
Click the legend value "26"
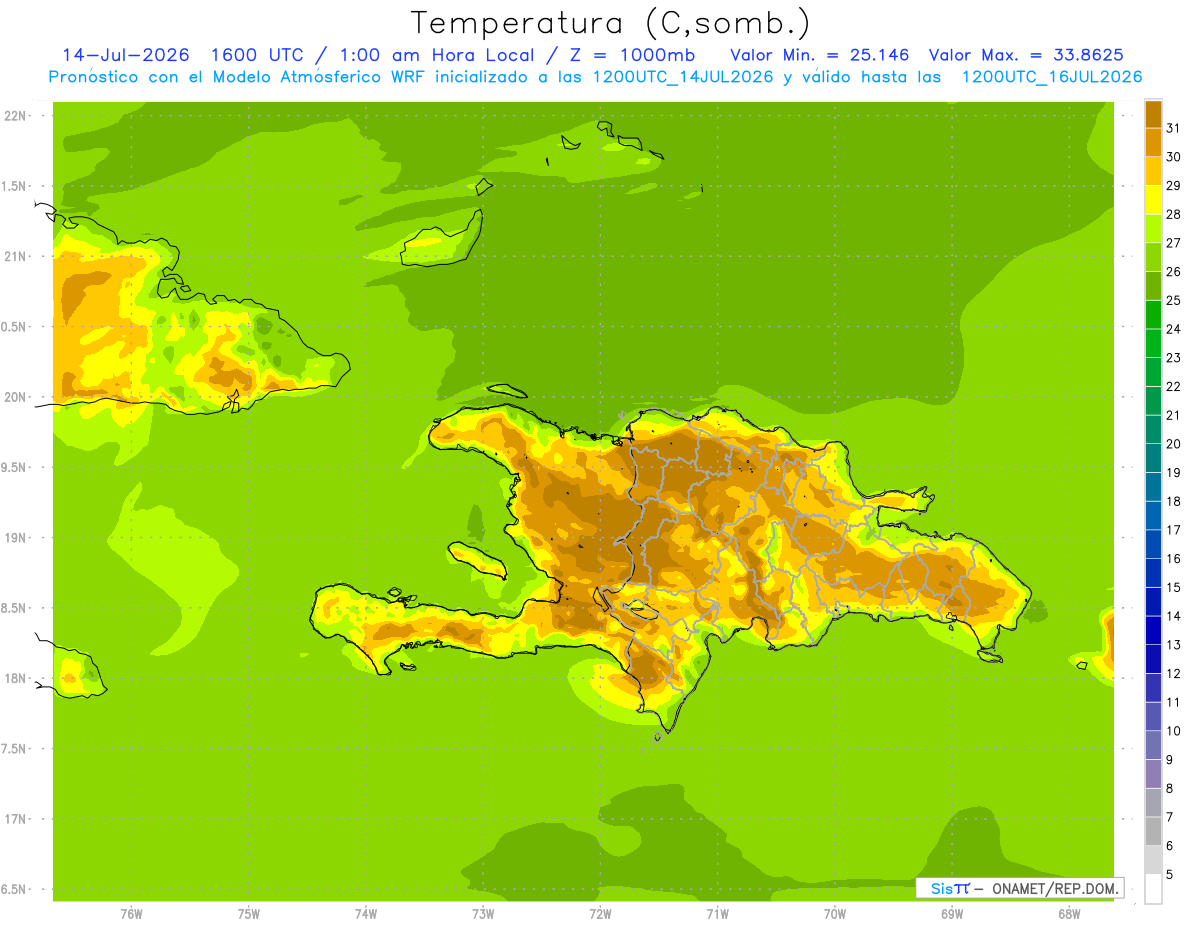1174,272
